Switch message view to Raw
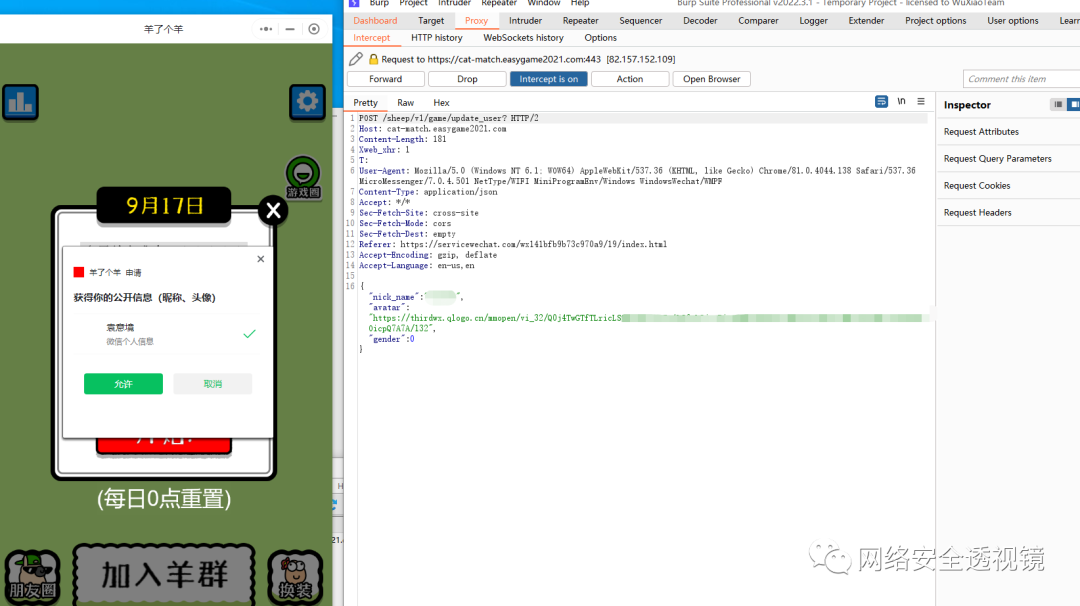The image size is (1080, 606). point(406,103)
